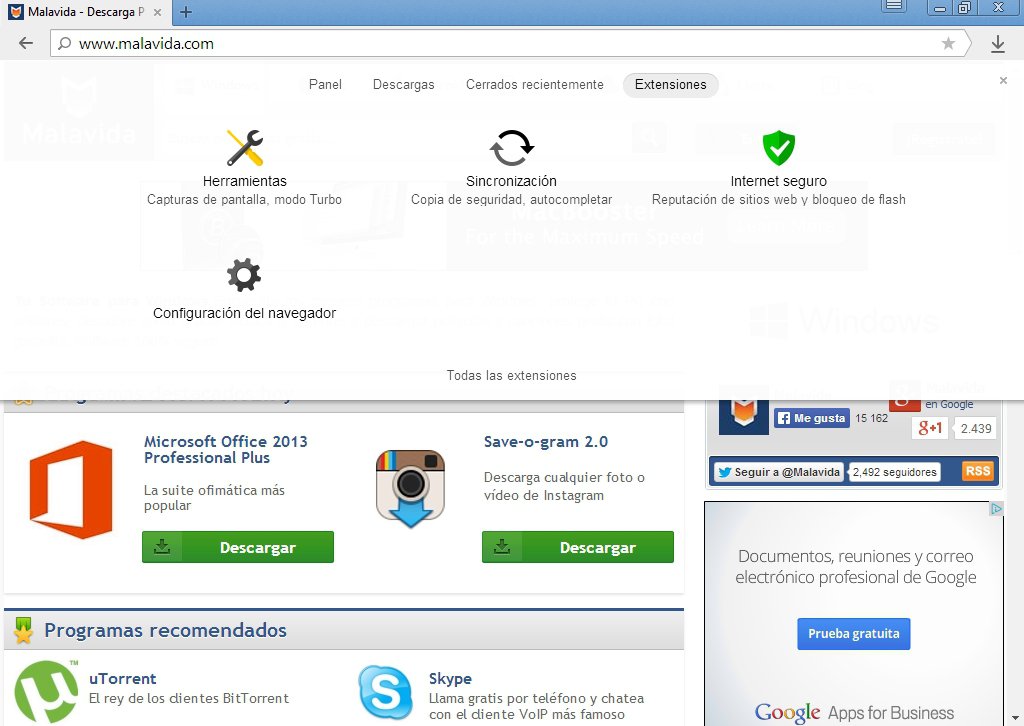Screen dimensions: 1024x726
Task: Click Prueba gratuita in the Google ad
Action: (853, 633)
